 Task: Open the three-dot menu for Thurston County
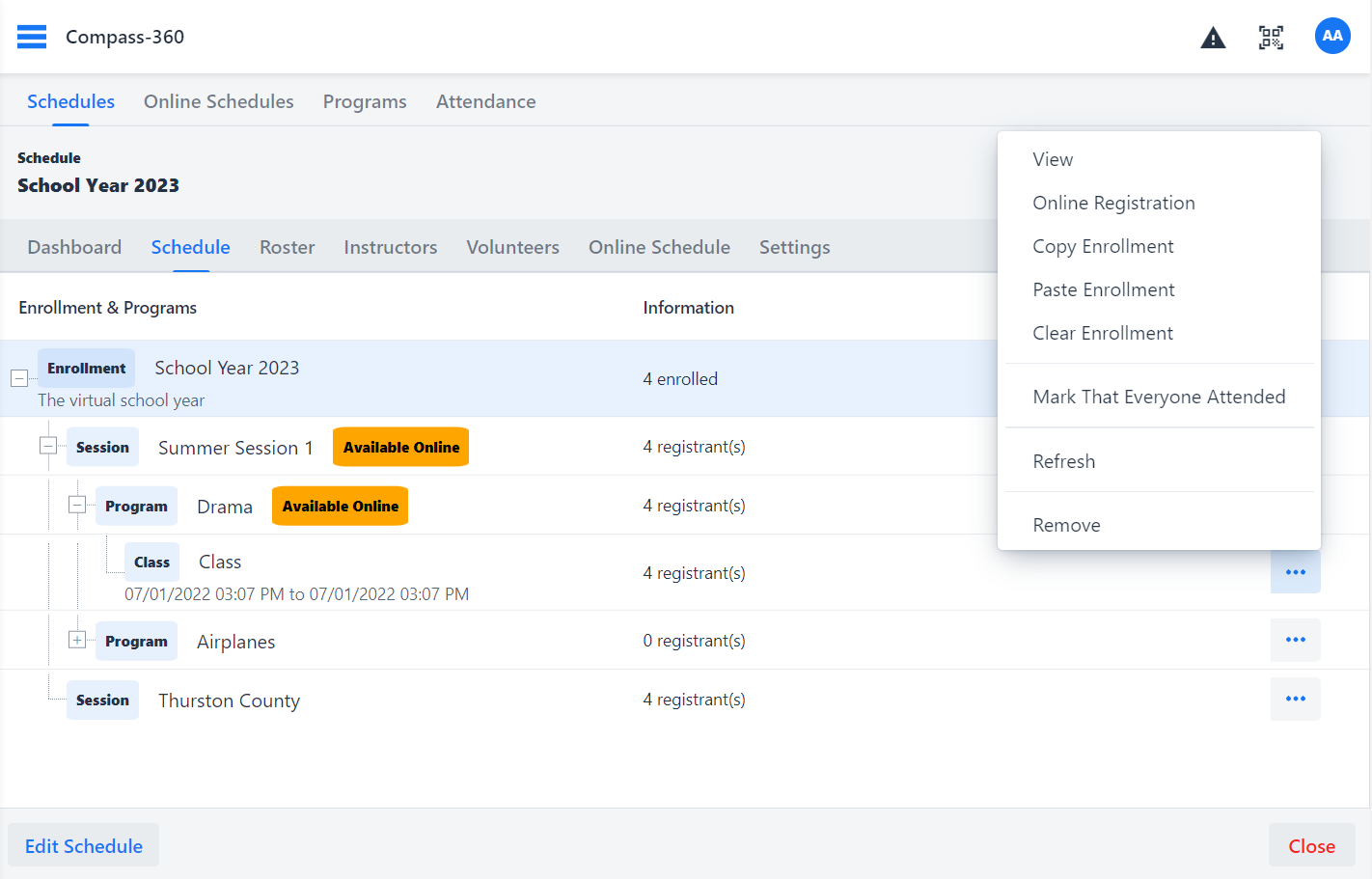(x=1295, y=700)
